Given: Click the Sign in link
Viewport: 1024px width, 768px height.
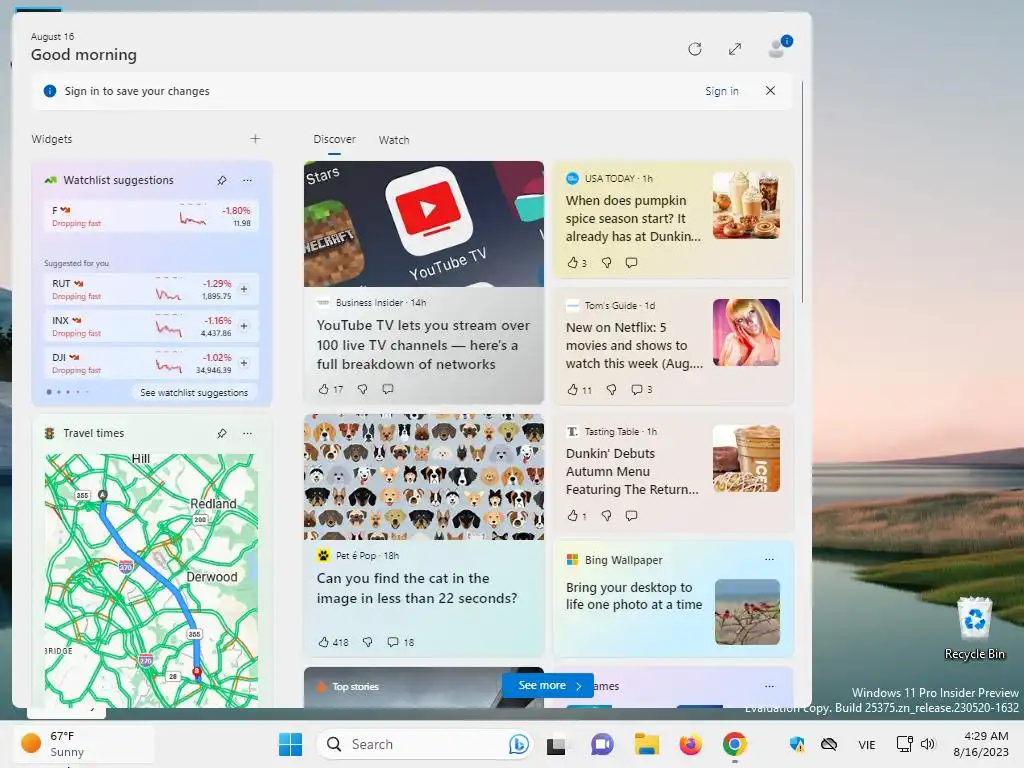Looking at the screenshot, I should coord(722,91).
